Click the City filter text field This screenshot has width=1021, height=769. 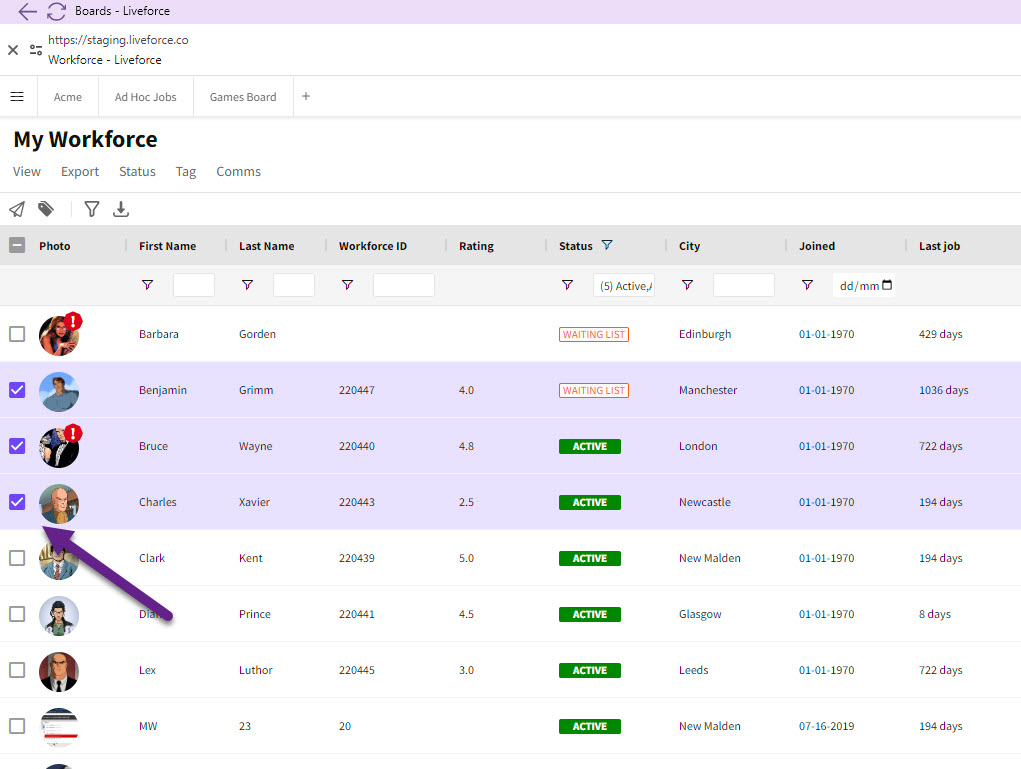pyautogui.click(x=743, y=286)
